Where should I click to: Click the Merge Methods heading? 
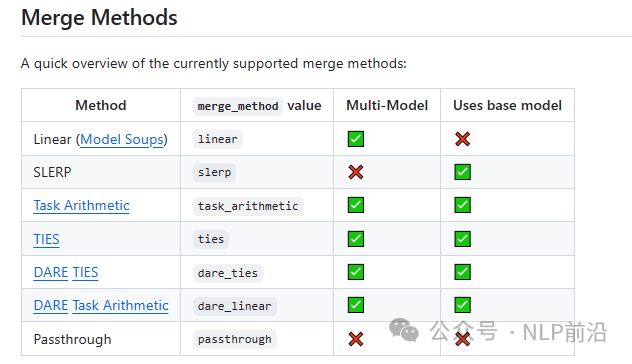coord(99,18)
